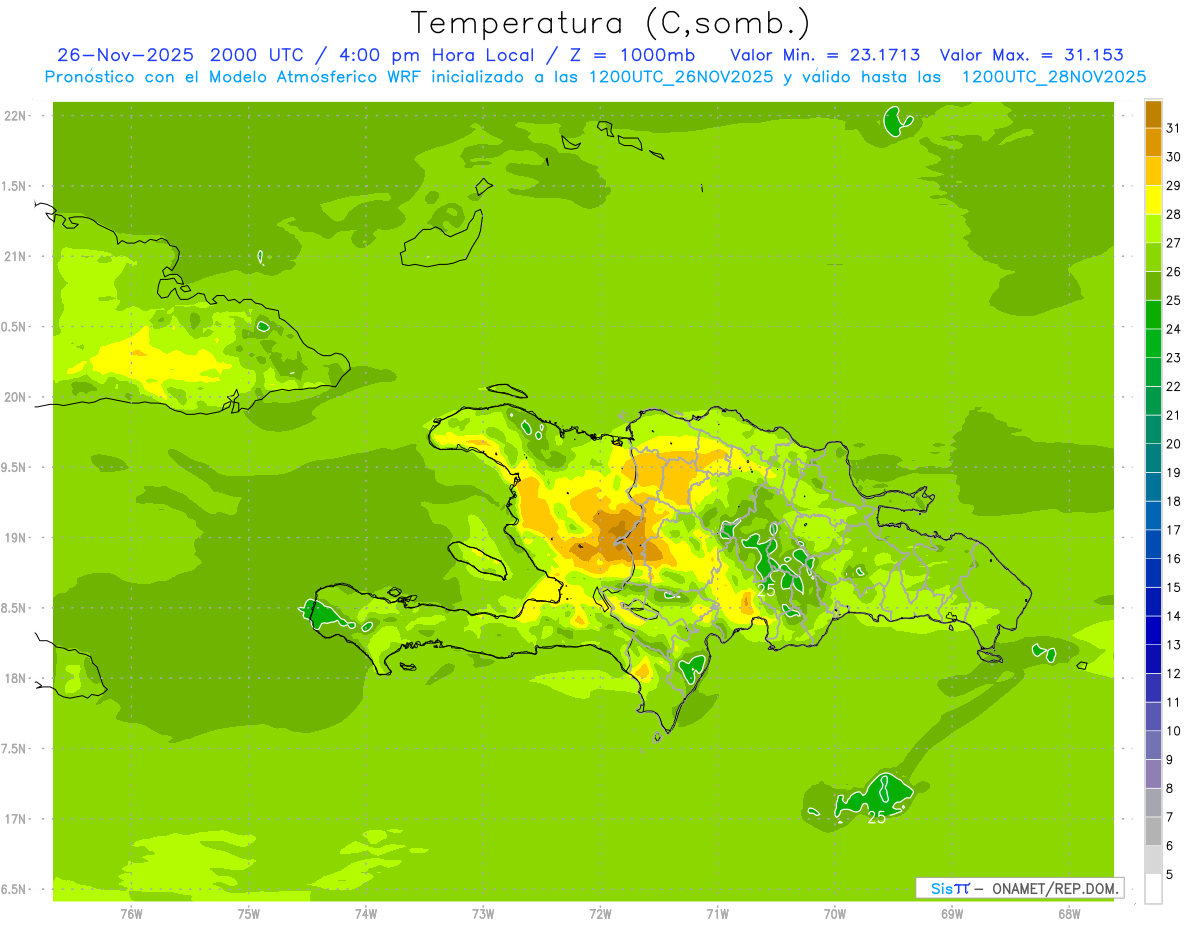Click the legend color band between 5 and 6
The image size is (1200, 927).
pyautogui.click(x=1153, y=860)
